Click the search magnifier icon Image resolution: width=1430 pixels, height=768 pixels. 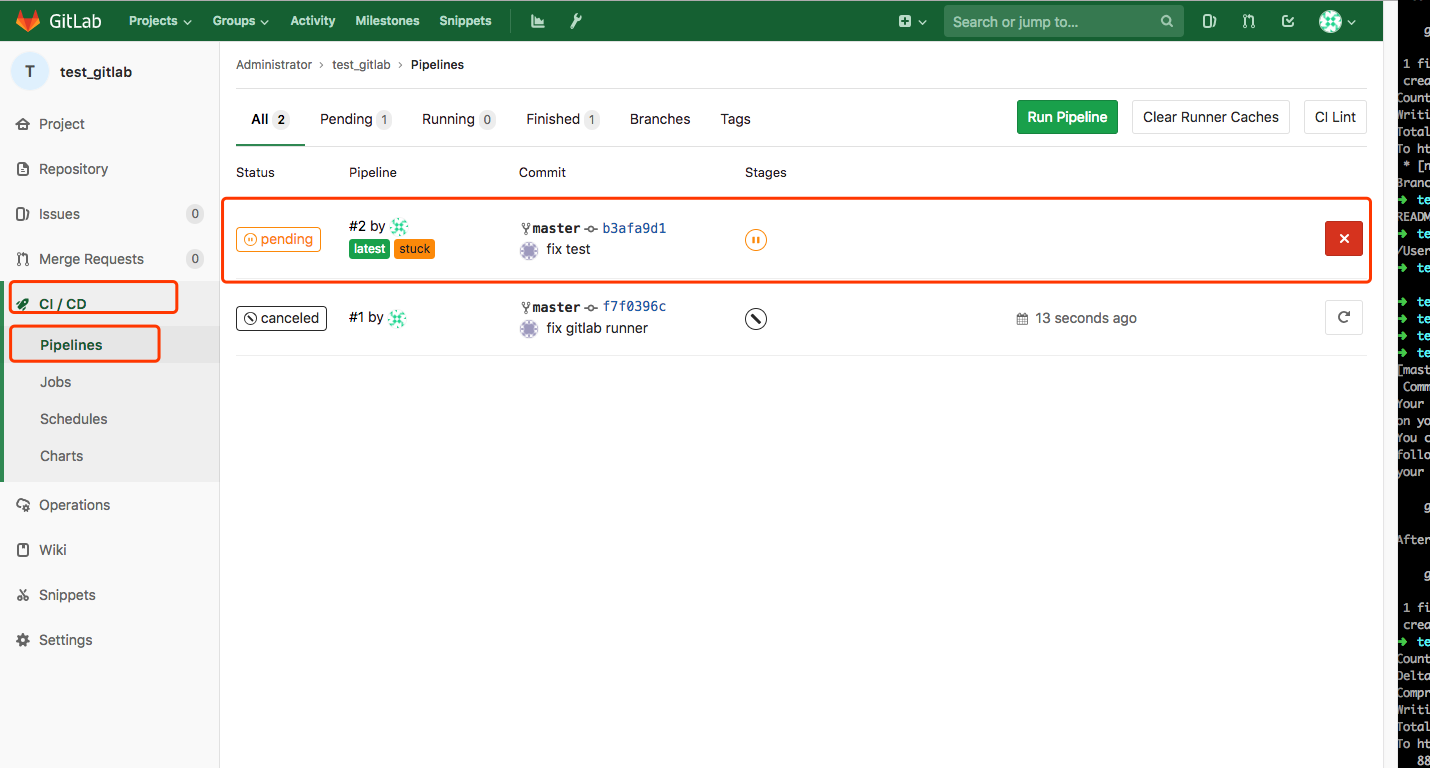(x=1167, y=21)
